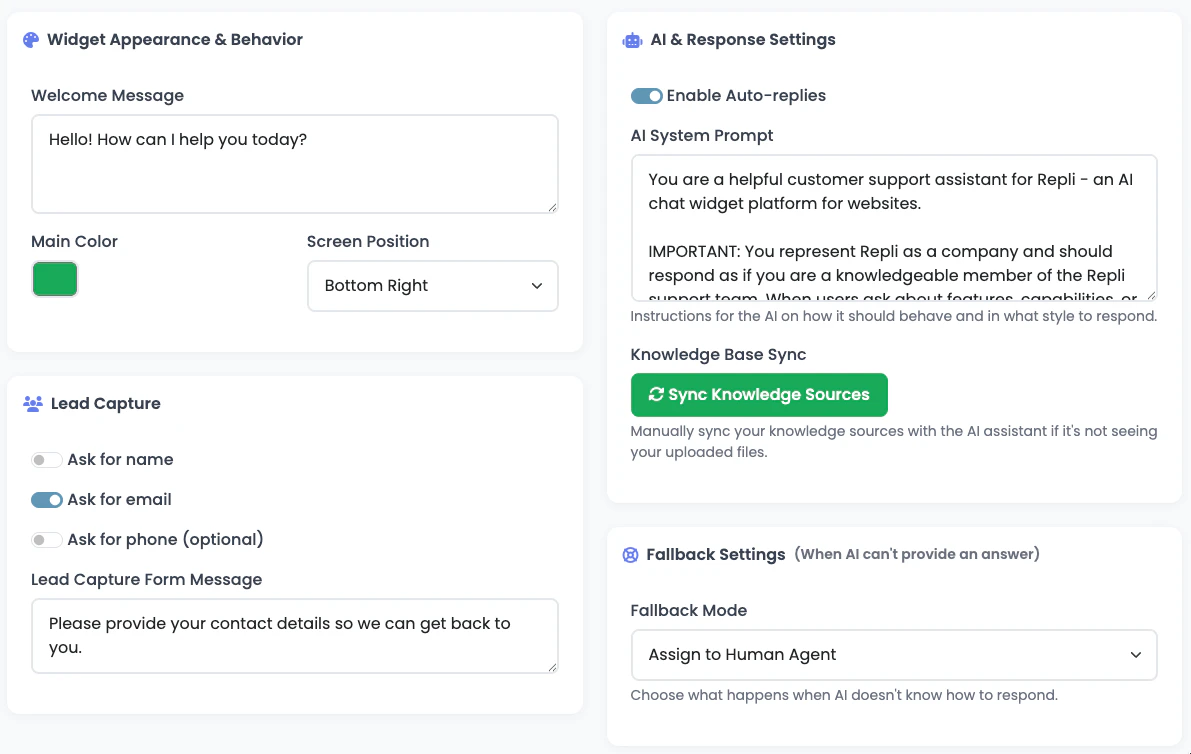
Task: Click the palette icon beside Widget Appearance
Action: 31,40
